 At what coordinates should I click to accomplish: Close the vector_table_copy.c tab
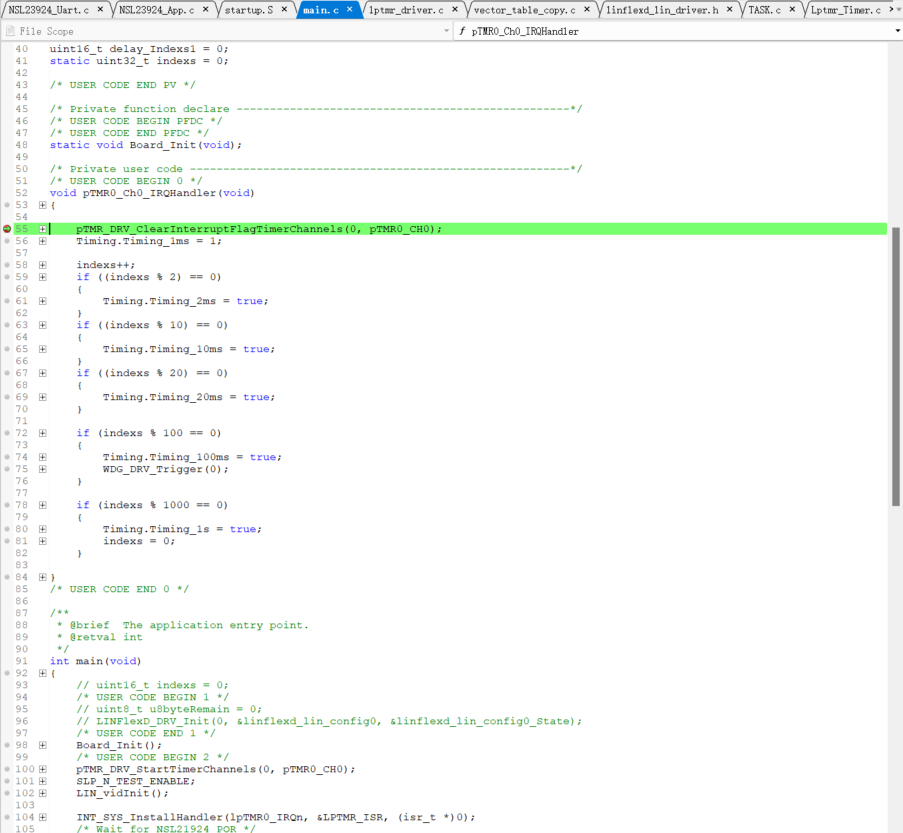click(x=587, y=10)
